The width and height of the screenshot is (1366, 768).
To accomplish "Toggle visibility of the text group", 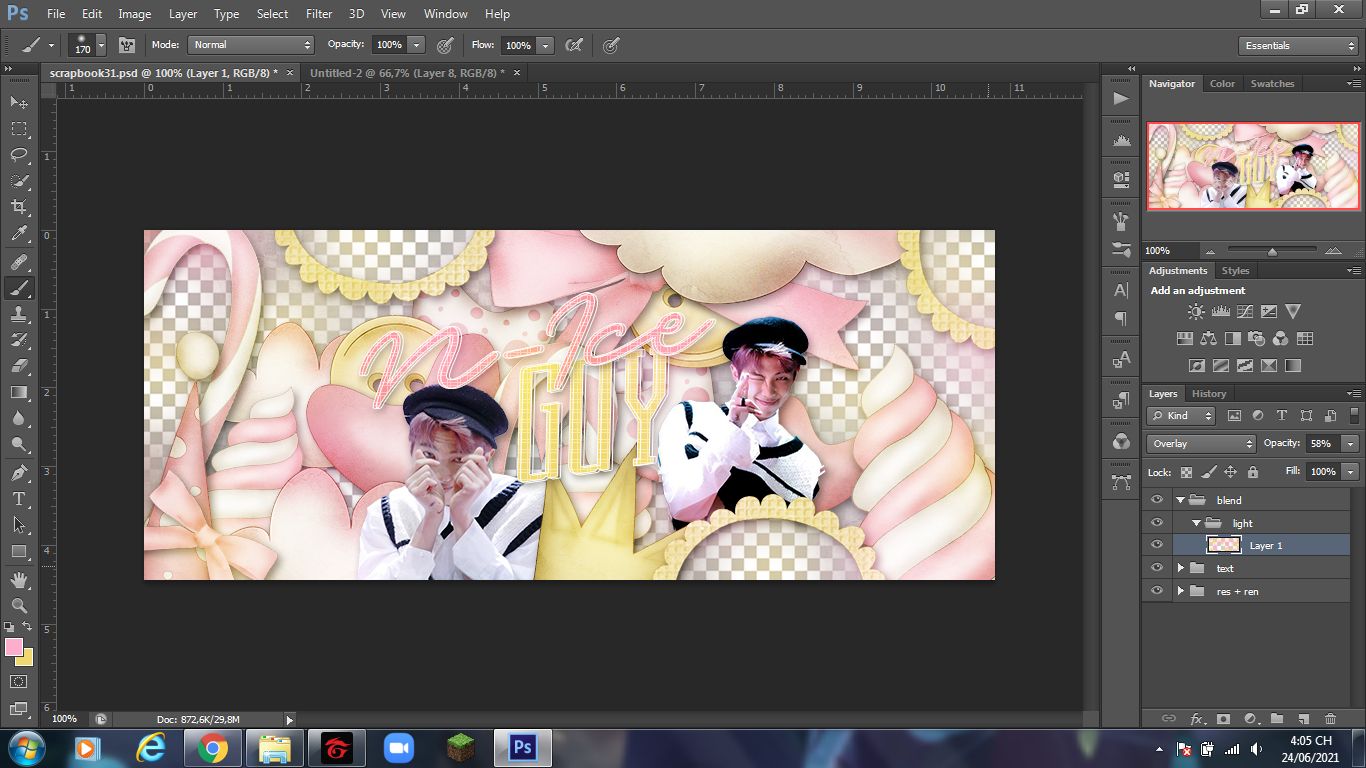I will 1157,568.
